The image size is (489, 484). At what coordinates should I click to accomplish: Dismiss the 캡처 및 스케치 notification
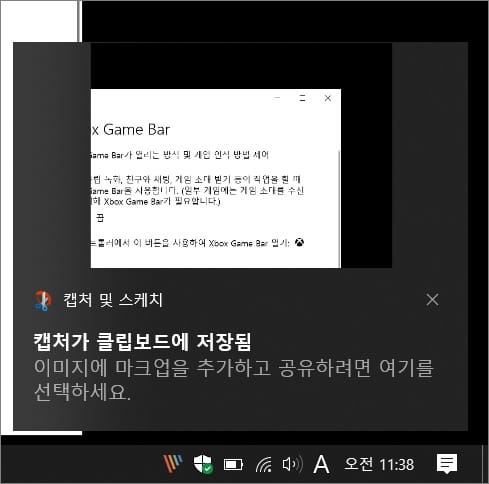(x=432, y=300)
